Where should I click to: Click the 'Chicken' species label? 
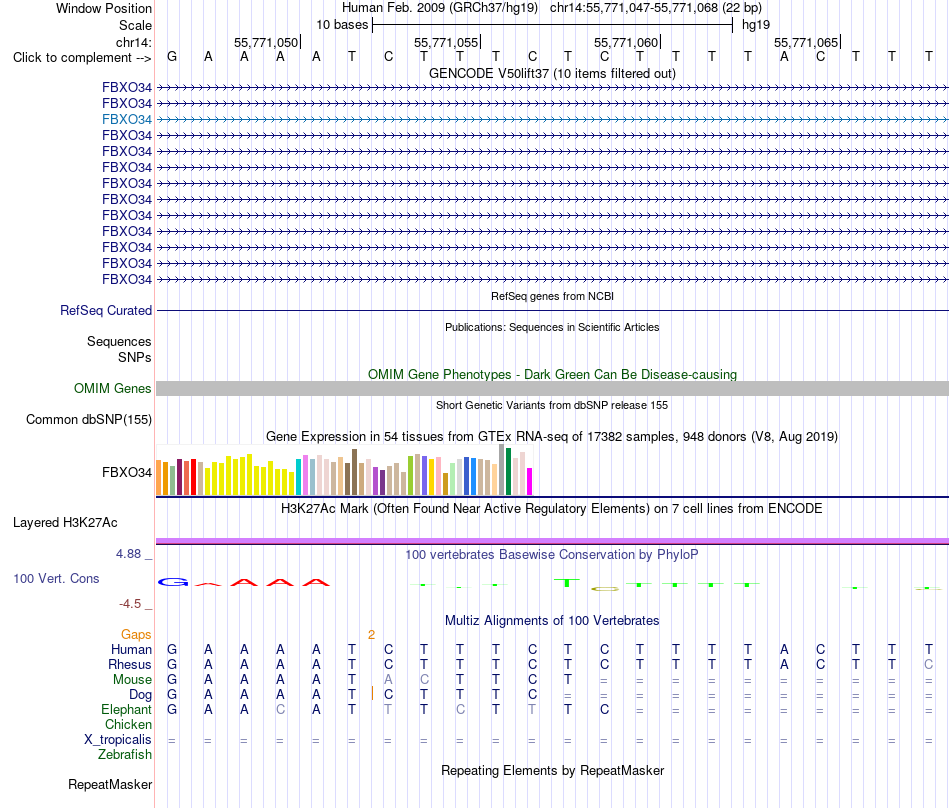pyautogui.click(x=128, y=724)
